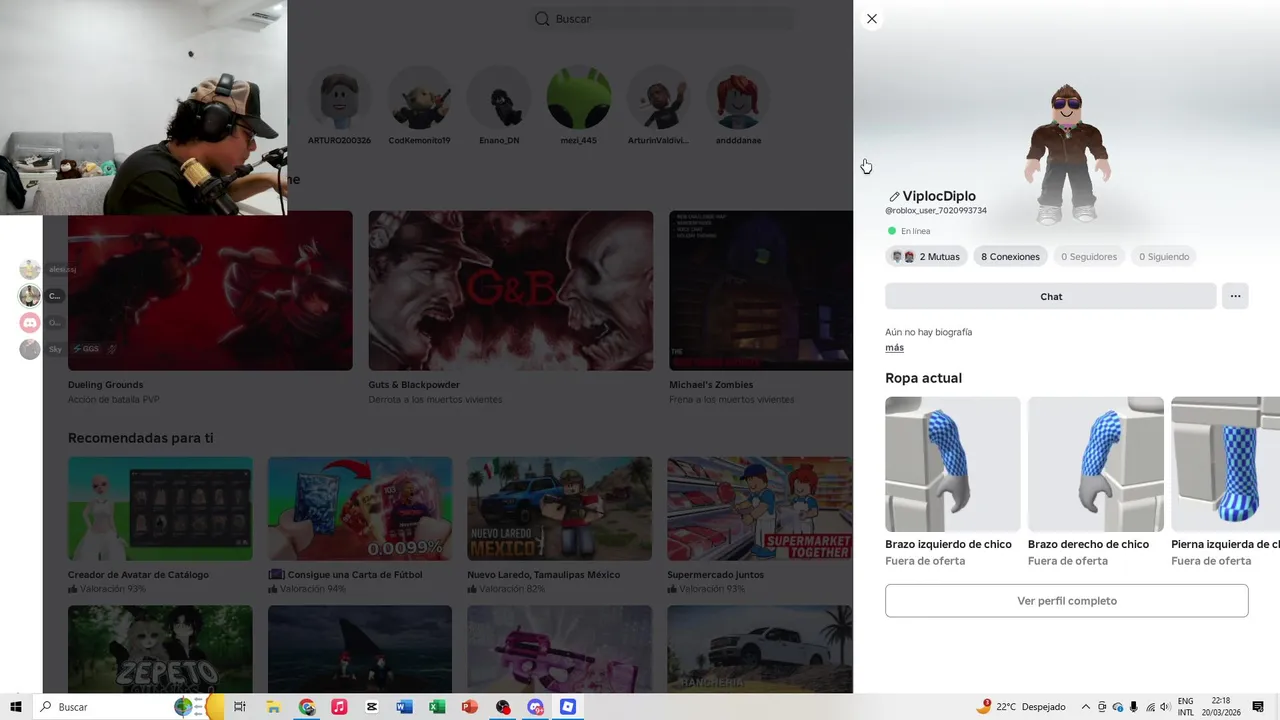Open Task View from the taskbar
Image resolution: width=1280 pixels, height=720 pixels.
click(240, 707)
